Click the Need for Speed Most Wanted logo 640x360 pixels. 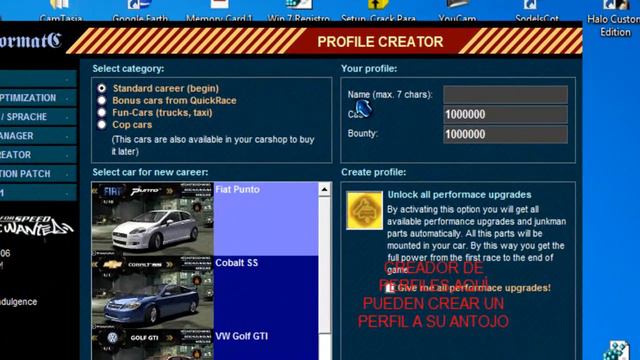tap(36, 226)
